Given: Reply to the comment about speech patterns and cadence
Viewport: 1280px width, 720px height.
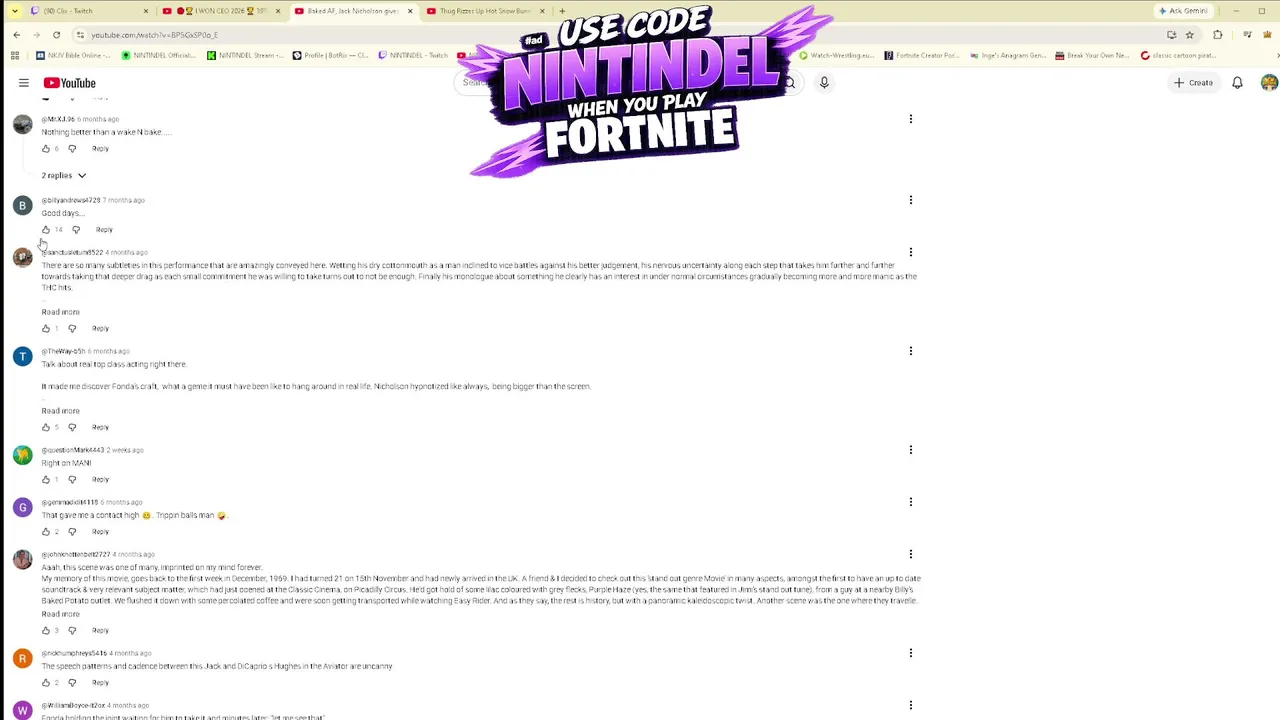Looking at the screenshot, I should click(x=100, y=682).
